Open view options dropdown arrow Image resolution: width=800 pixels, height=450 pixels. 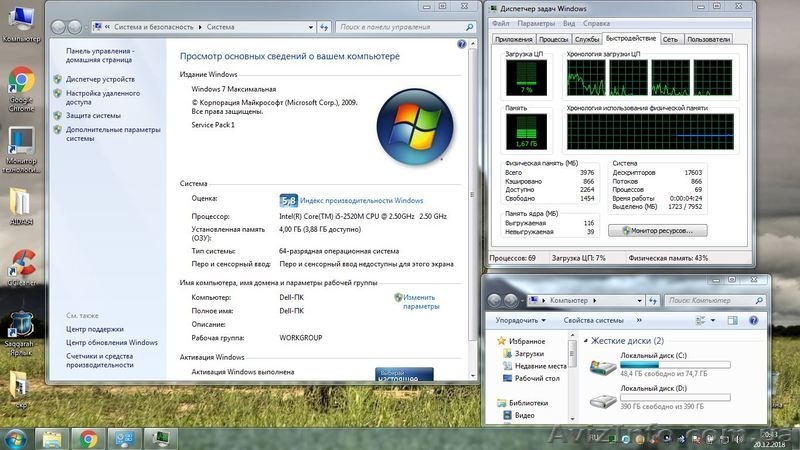pyautogui.click(x=713, y=320)
